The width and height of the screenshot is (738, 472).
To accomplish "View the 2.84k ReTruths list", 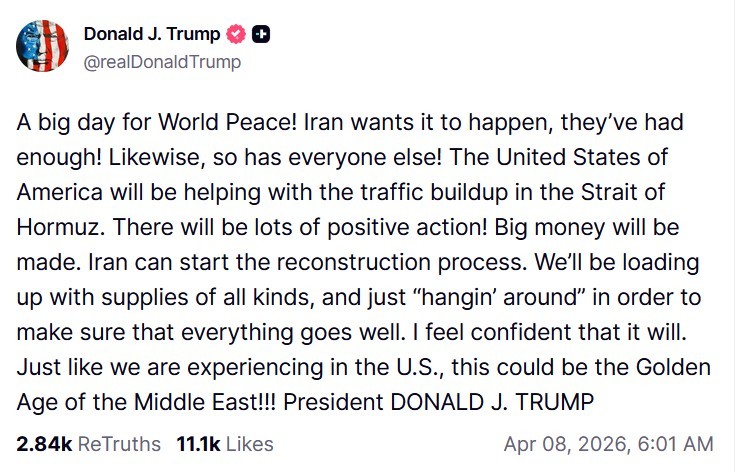I will point(88,443).
